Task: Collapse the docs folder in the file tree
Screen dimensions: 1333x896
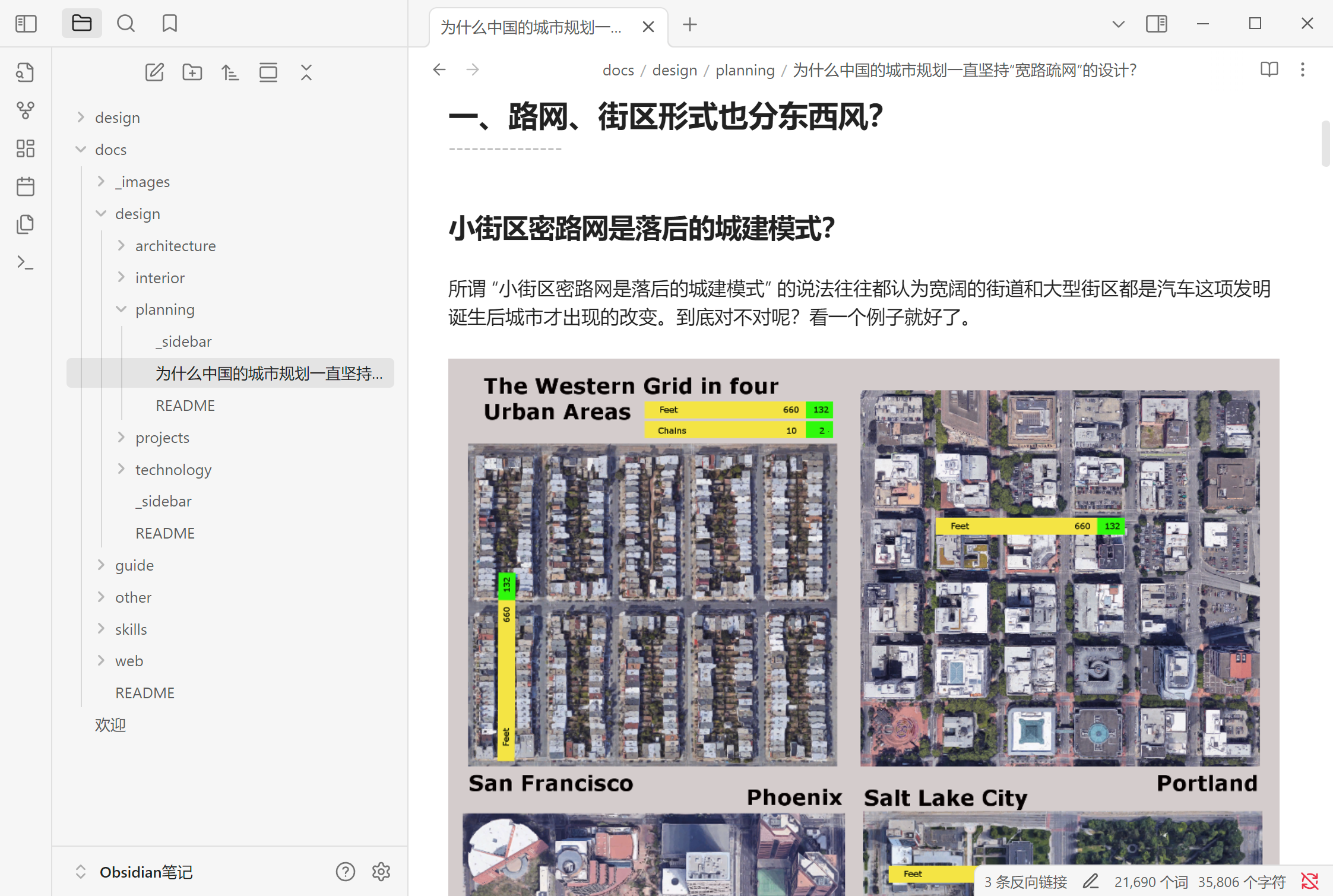Action: (x=81, y=149)
